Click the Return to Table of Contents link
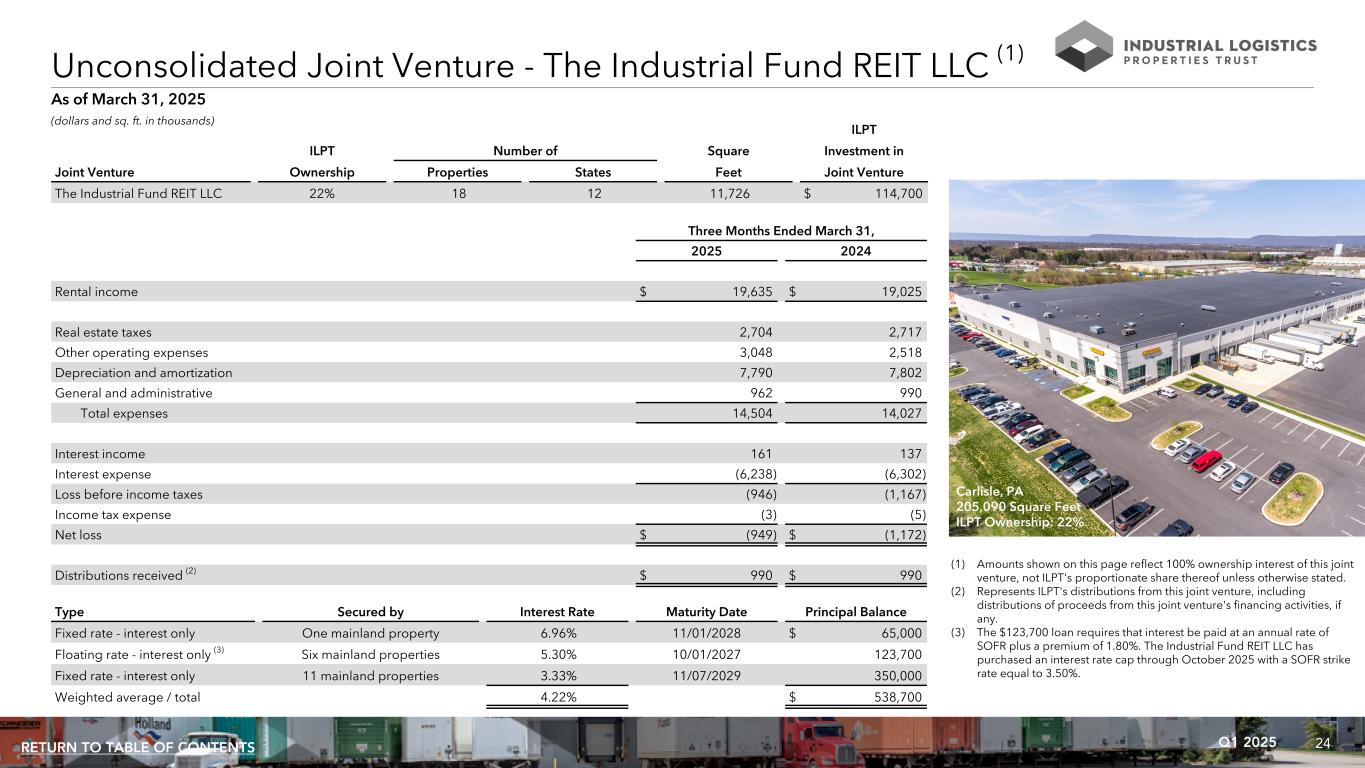 pyautogui.click(x=137, y=748)
